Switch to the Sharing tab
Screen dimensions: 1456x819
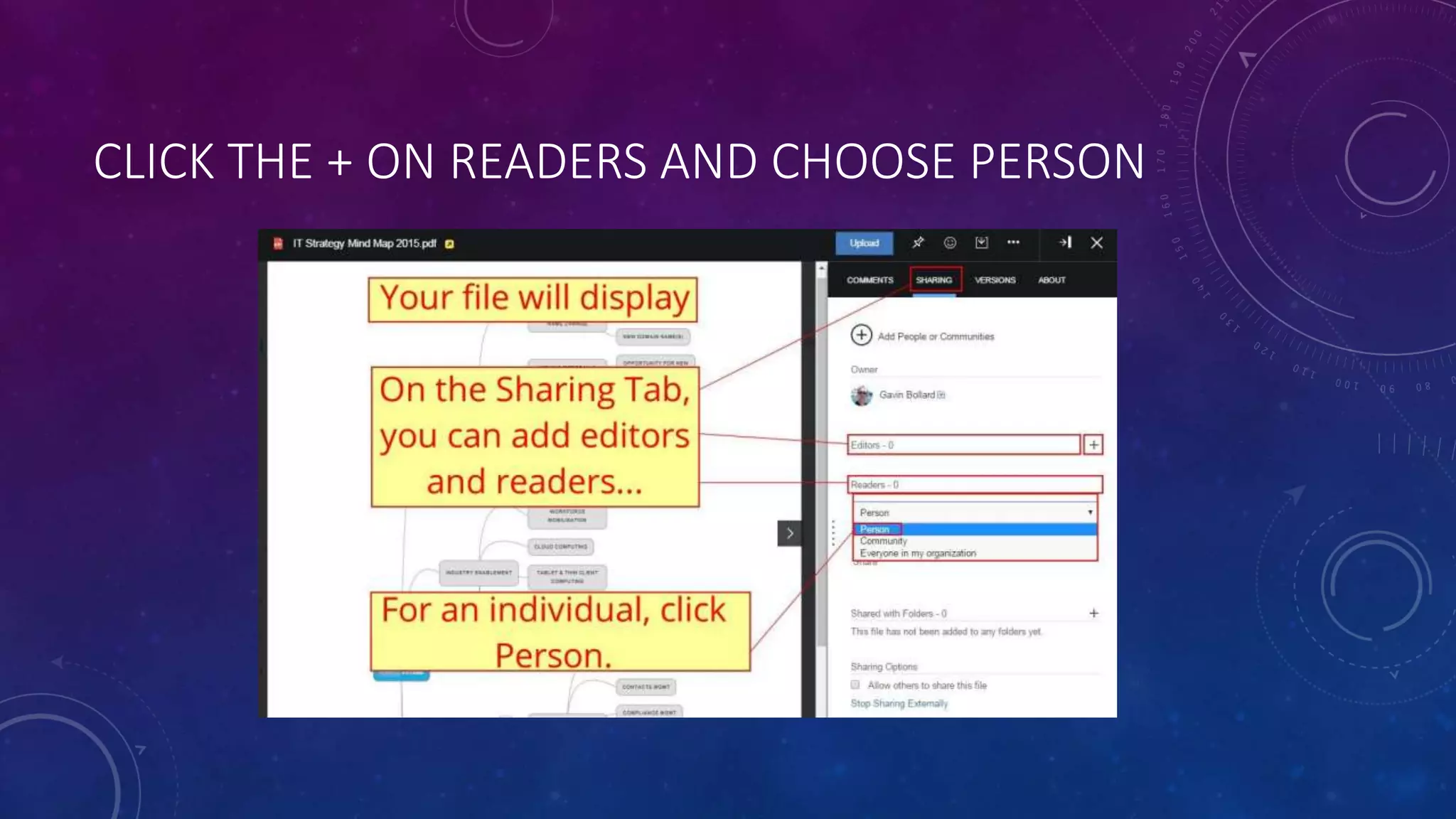click(934, 280)
